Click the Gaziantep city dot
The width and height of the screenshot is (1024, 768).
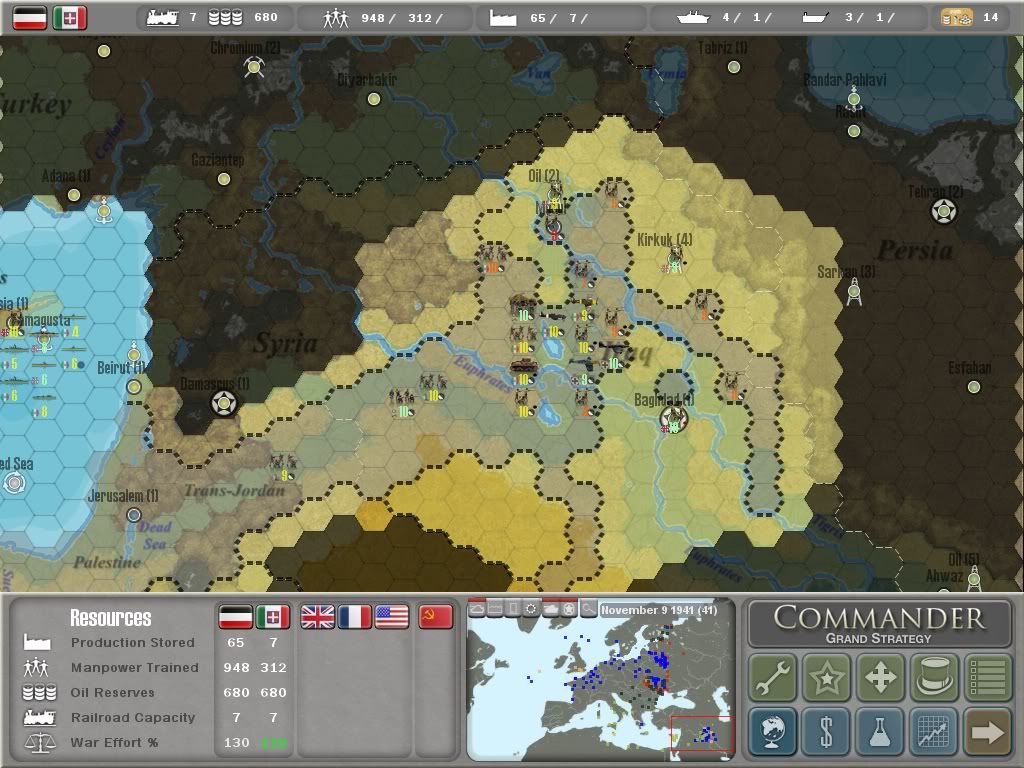224,179
